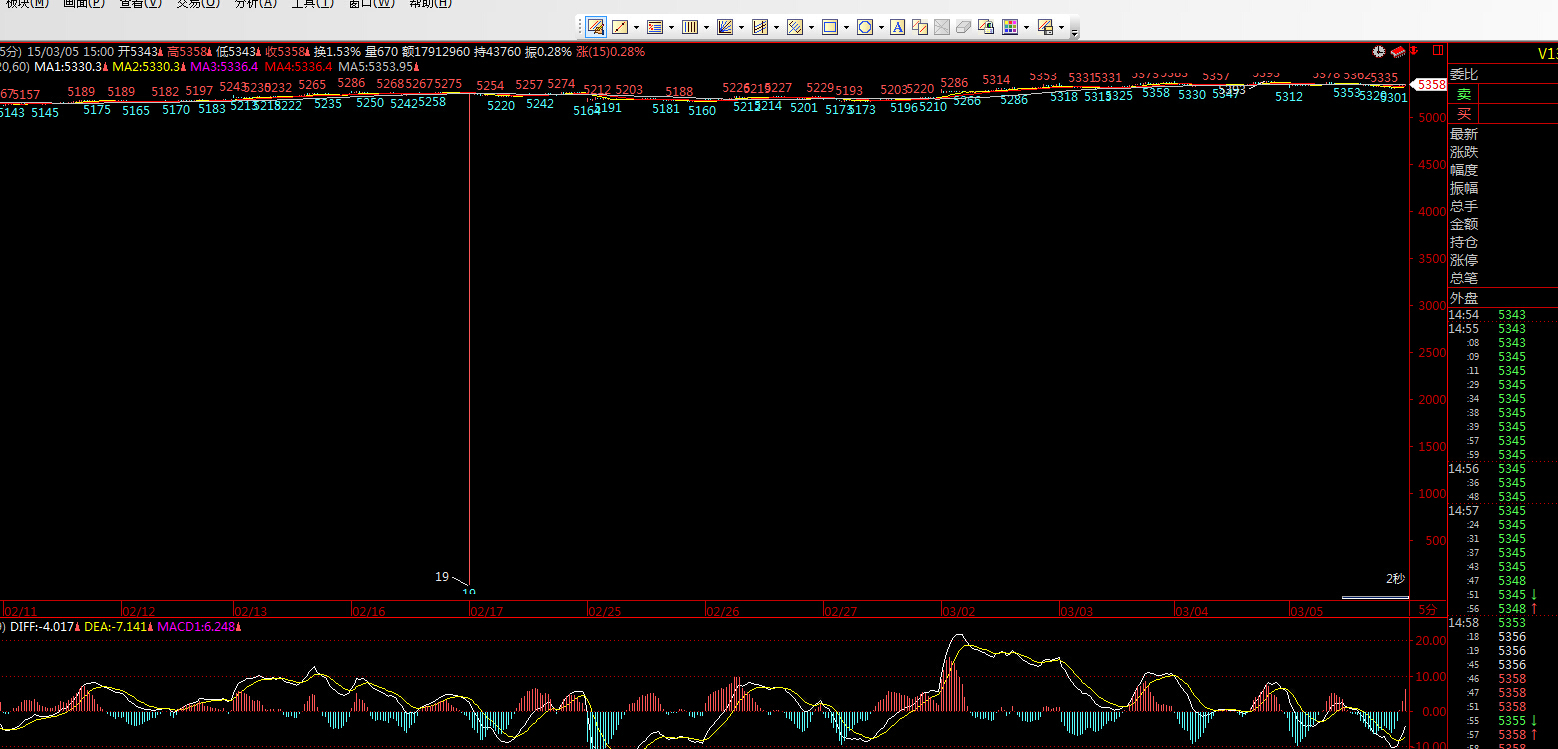Screen dimensions: 1558x749
Task: Click the green 卖 sell button
Action: tap(1464, 94)
